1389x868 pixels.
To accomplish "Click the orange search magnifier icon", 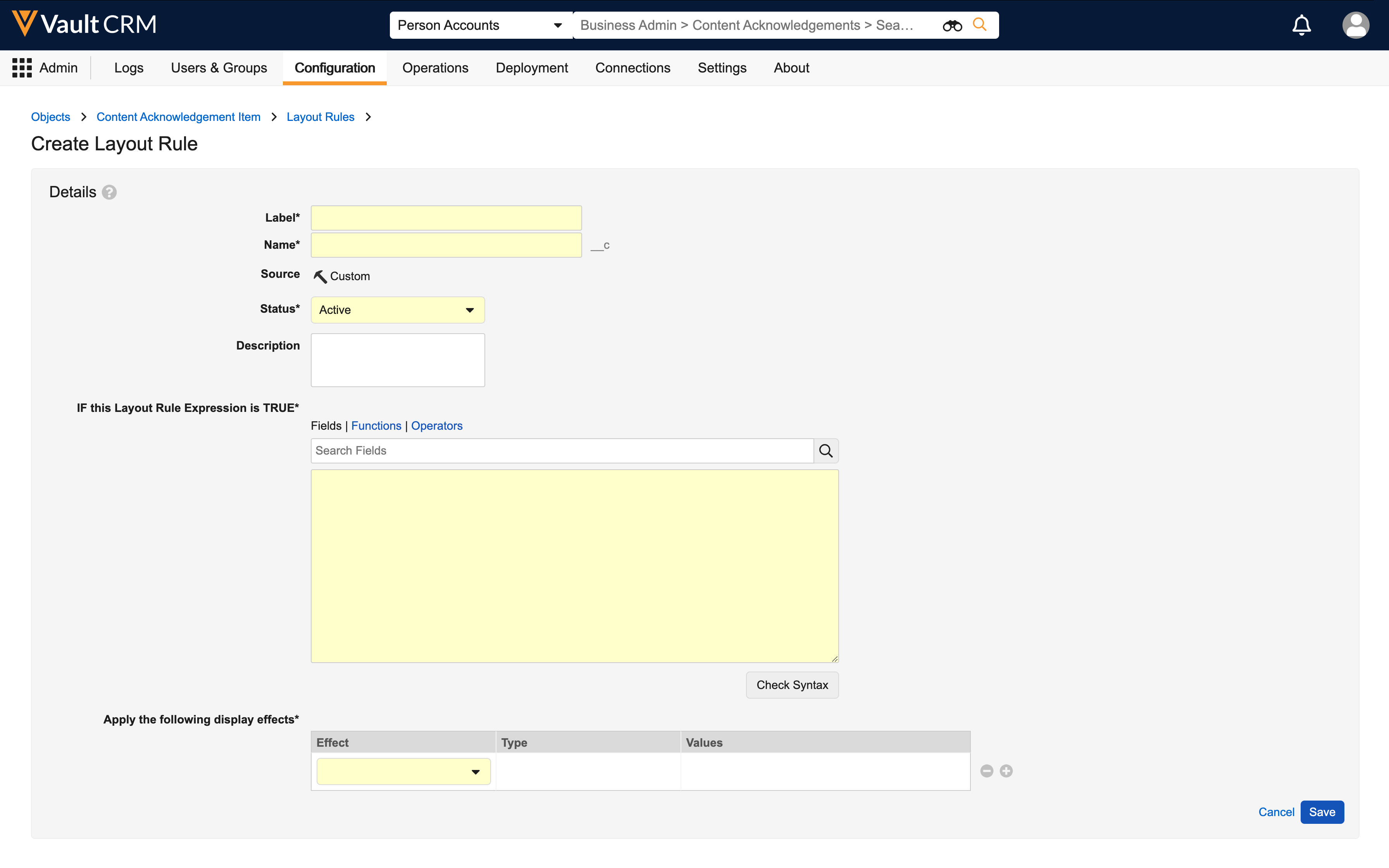I will (980, 25).
